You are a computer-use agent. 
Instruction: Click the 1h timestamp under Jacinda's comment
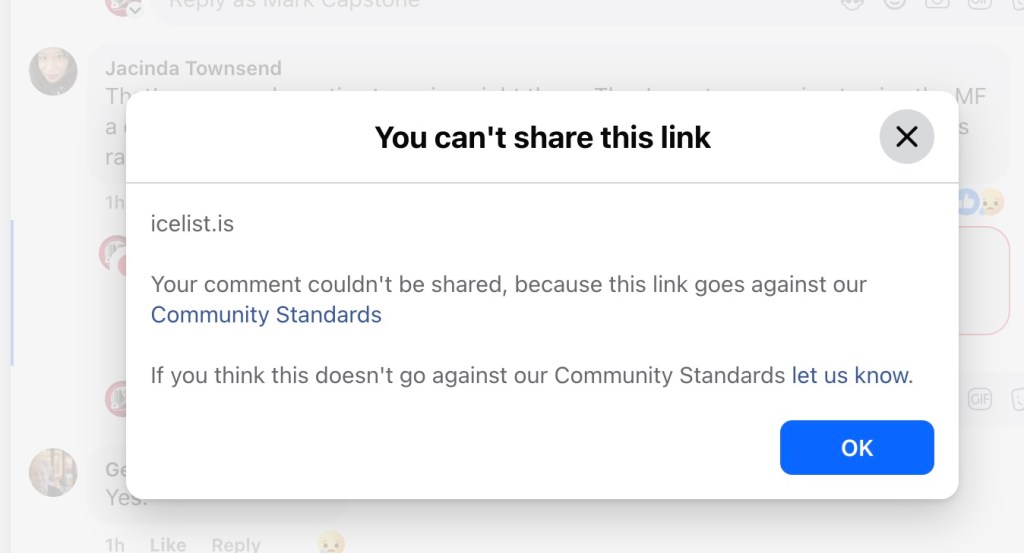114,202
